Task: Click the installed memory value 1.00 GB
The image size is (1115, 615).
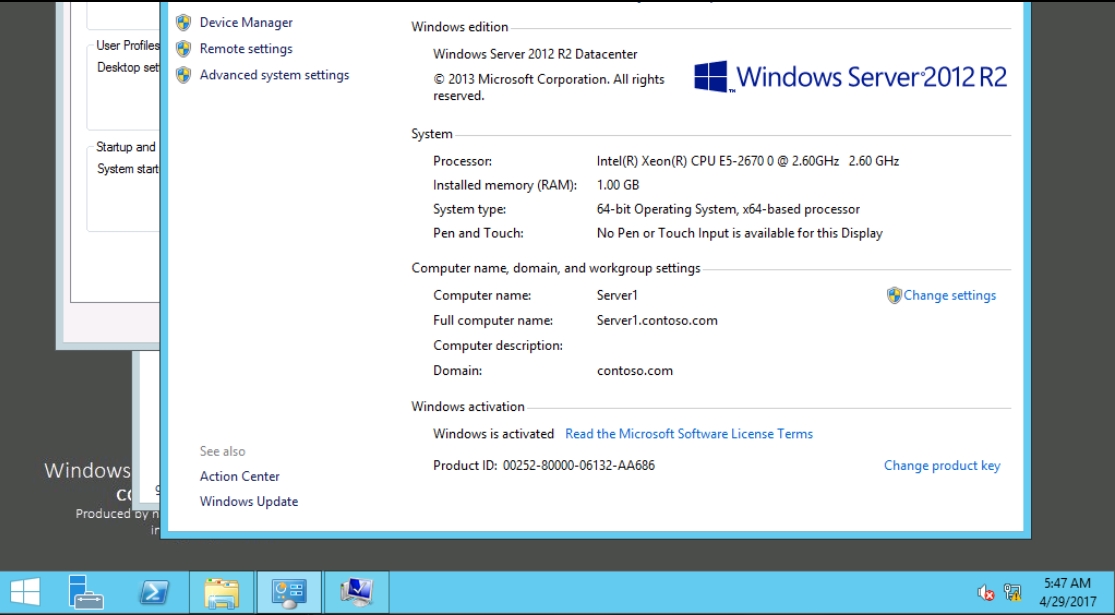Action: [618, 186]
